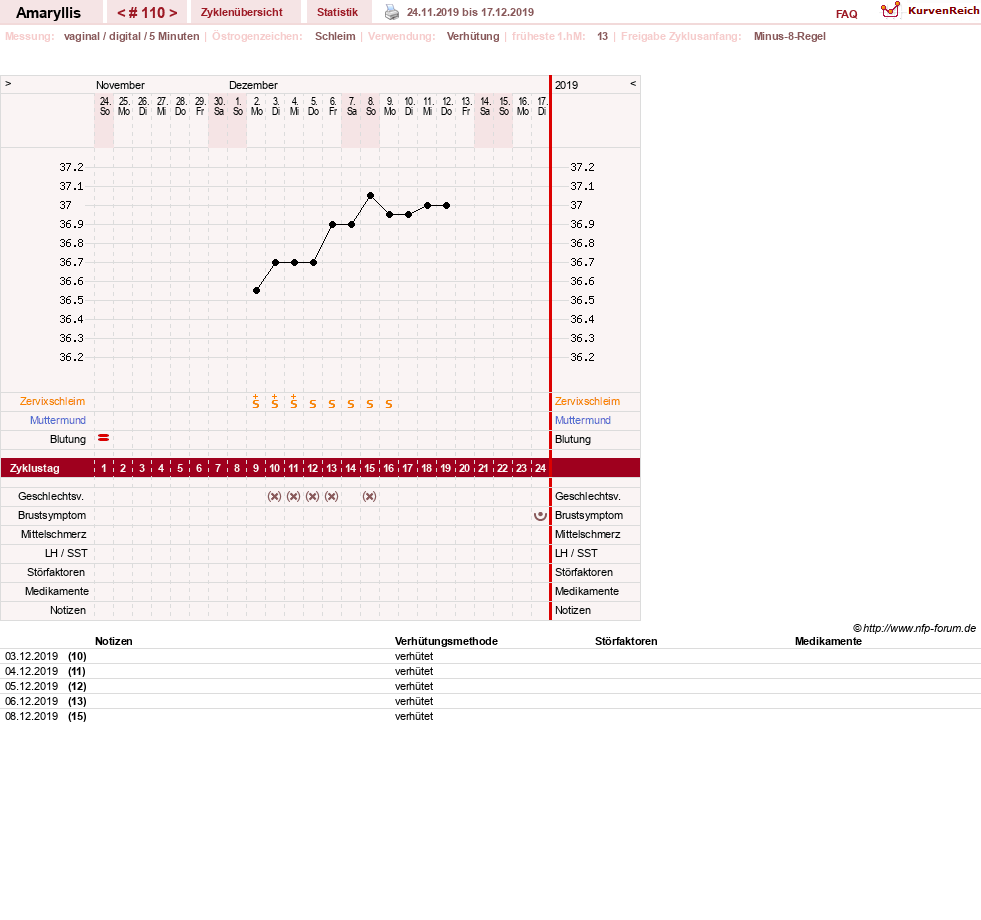Image resolution: width=981 pixels, height=920 pixels.
Task: Click the notes row dated 03.12.2019
Action: pos(490,657)
